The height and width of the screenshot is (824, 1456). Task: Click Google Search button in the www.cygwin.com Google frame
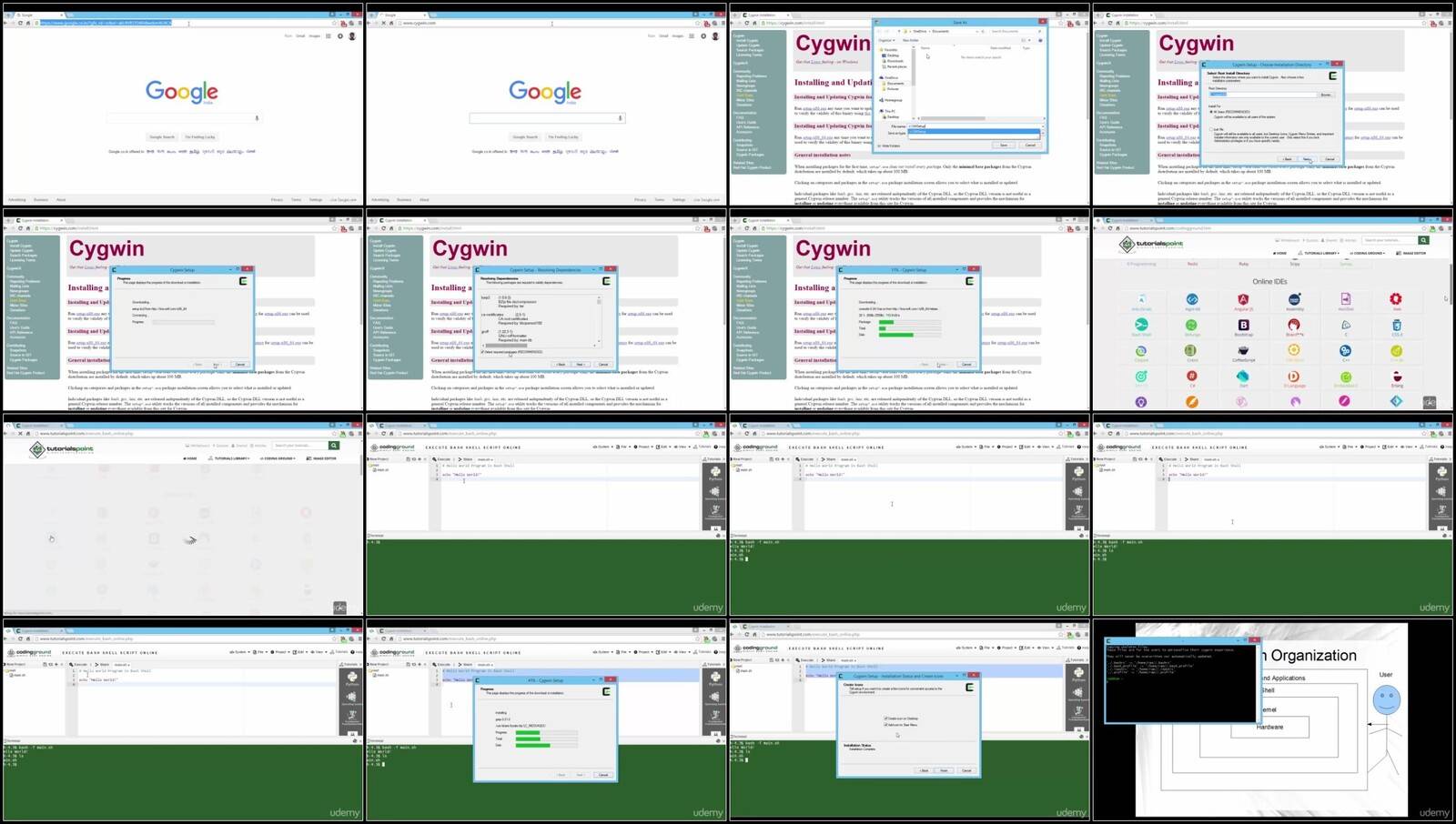(x=525, y=137)
